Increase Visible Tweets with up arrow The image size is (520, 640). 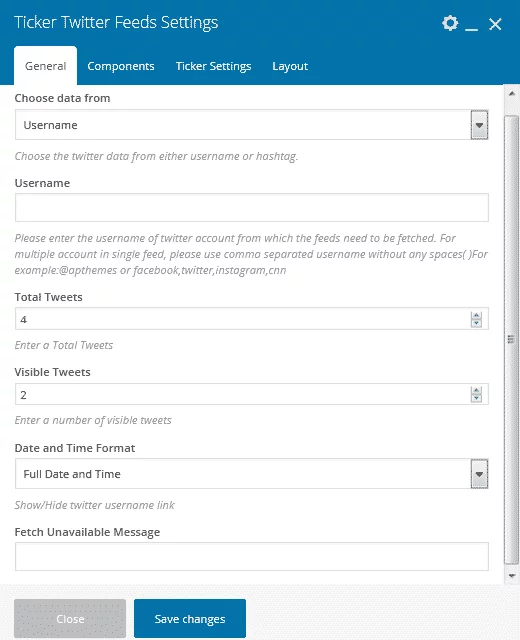[x=476, y=390]
